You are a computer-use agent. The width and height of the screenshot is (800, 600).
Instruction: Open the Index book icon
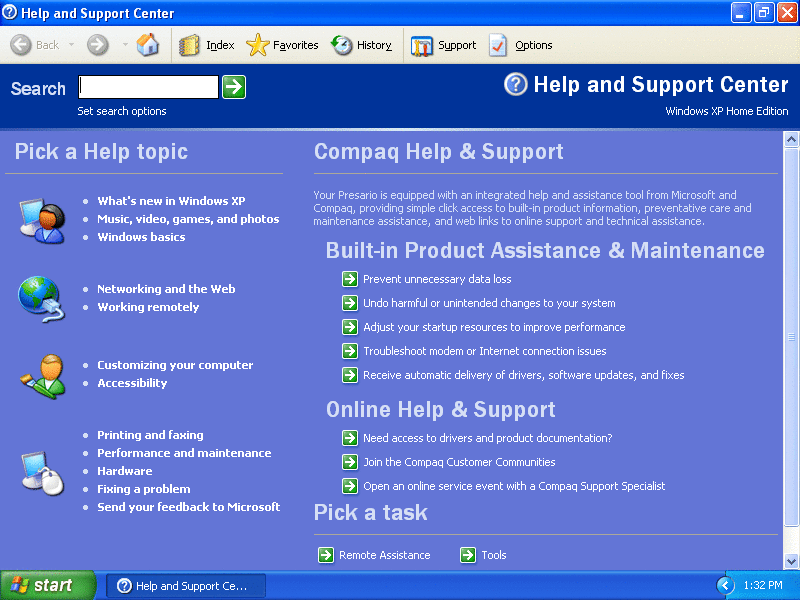189,45
